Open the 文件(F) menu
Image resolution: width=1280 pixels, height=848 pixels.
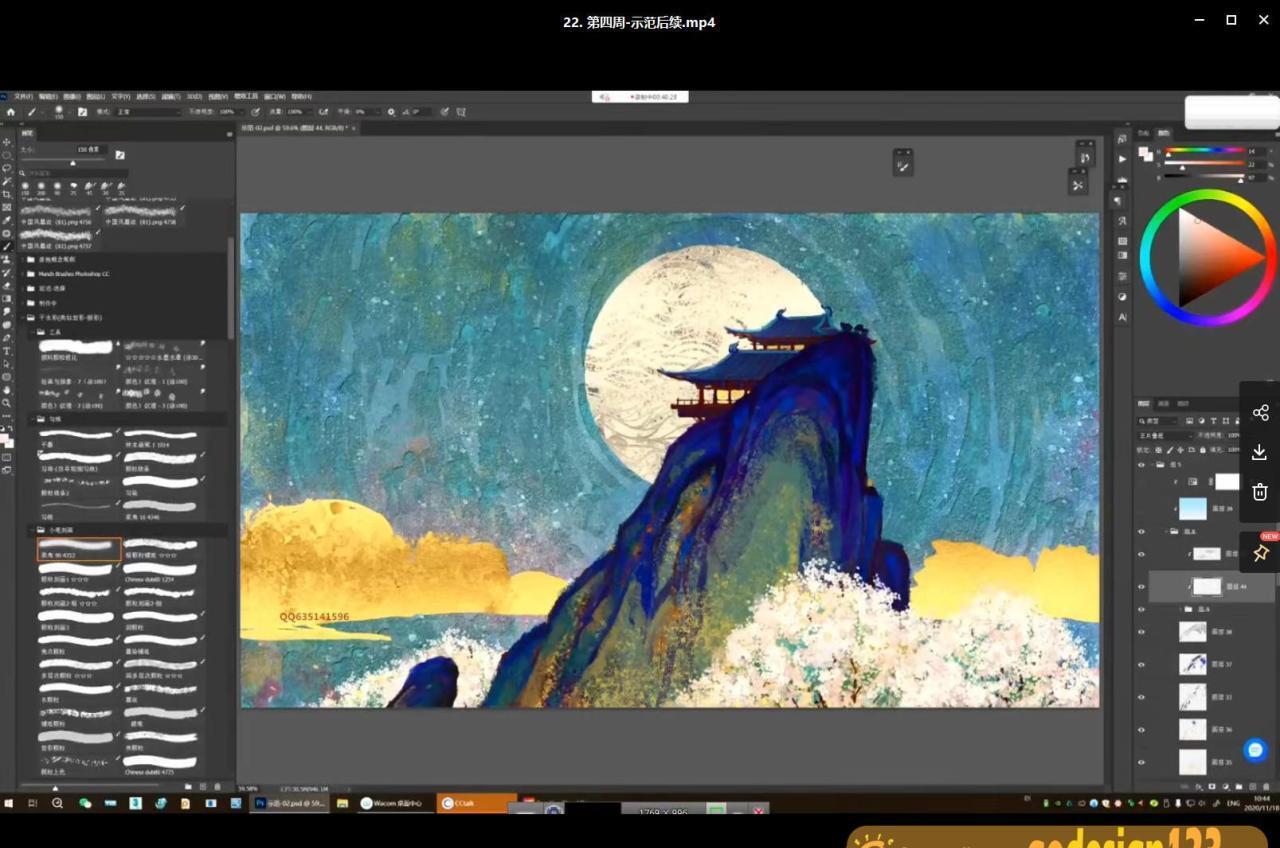click(23, 97)
